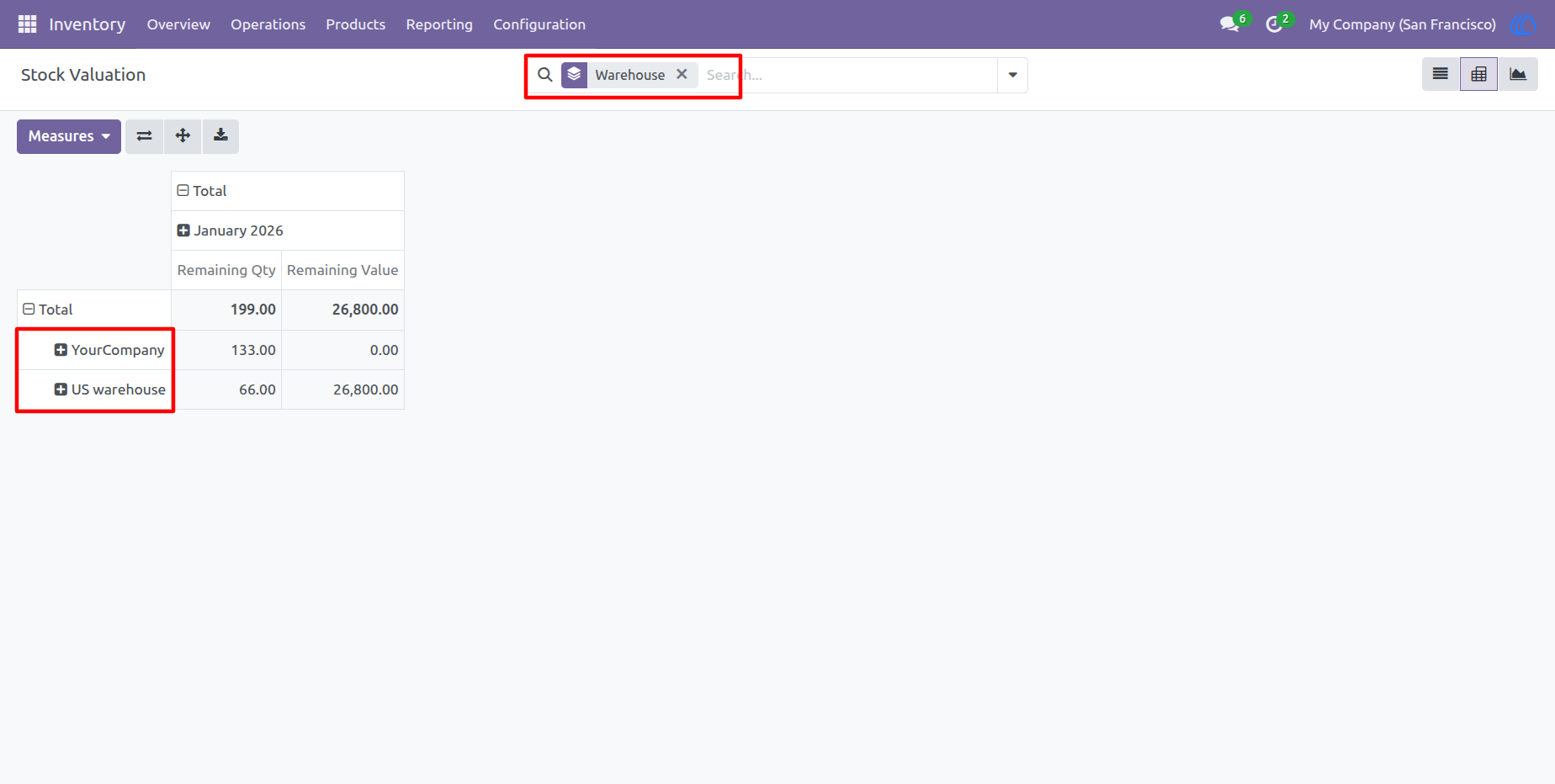Image resolution: width=1555 pixels, height=784 pixels.
Task: Click the Inventory app title
Action: coord(88,24)
